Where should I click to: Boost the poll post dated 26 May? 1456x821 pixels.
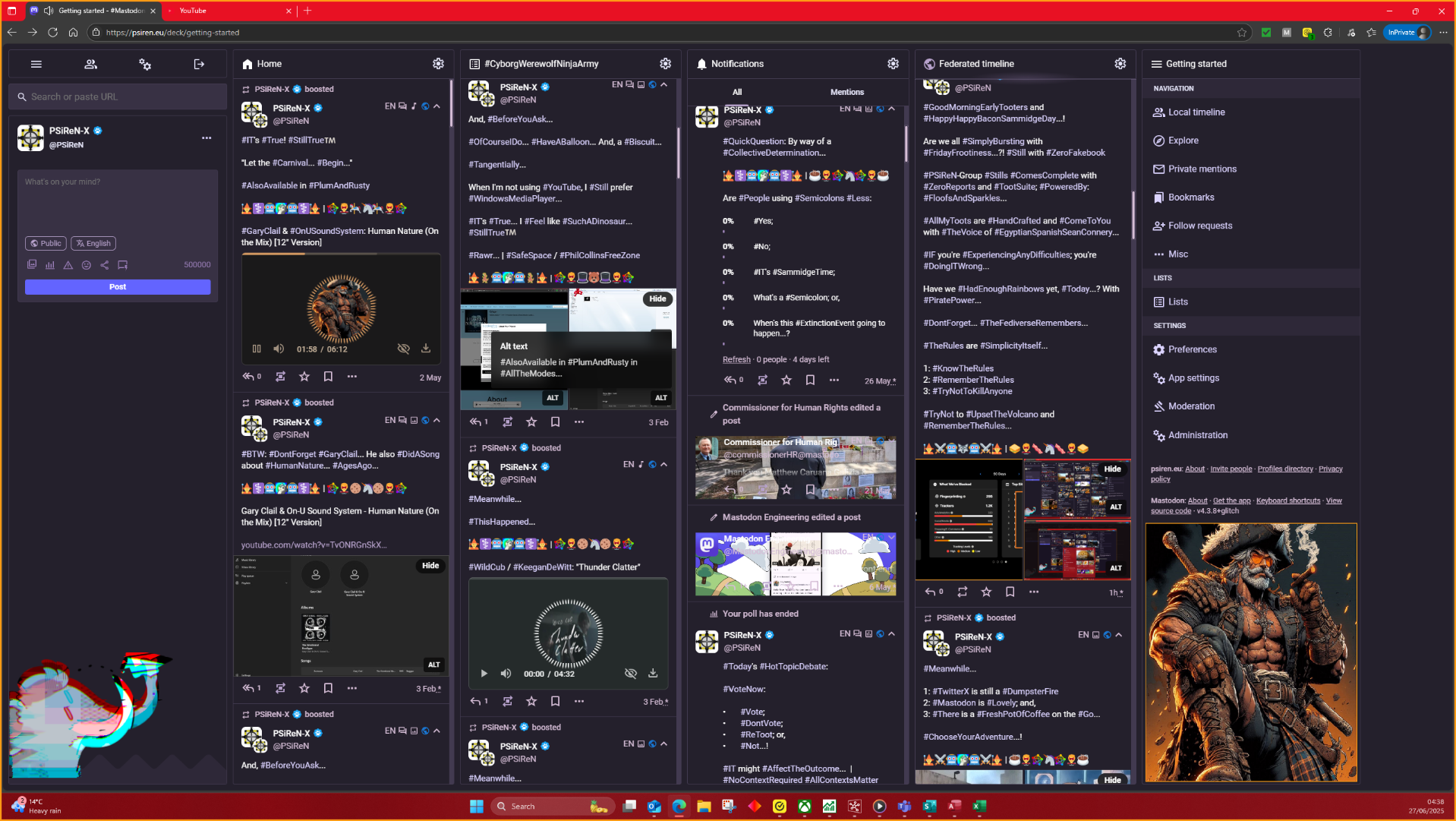(762, 380)
